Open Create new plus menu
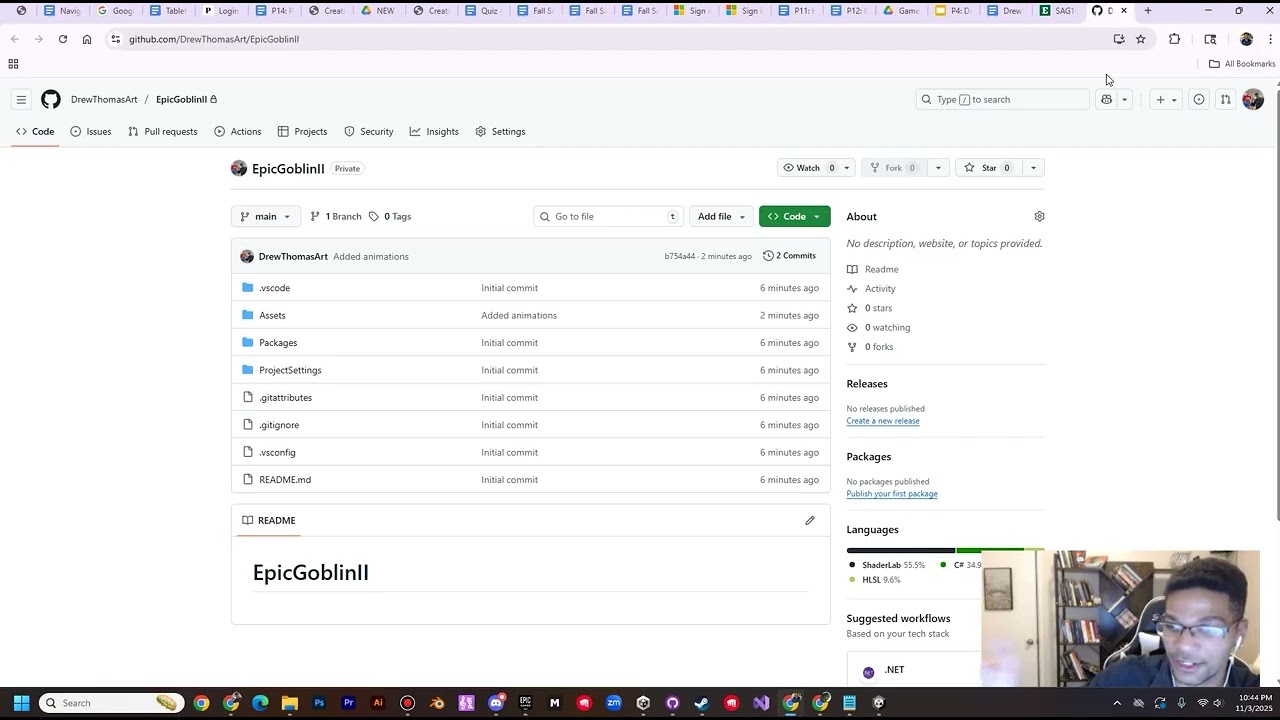The height and width of the screenshot is (720, 1280). click(x=1166, y=99)
